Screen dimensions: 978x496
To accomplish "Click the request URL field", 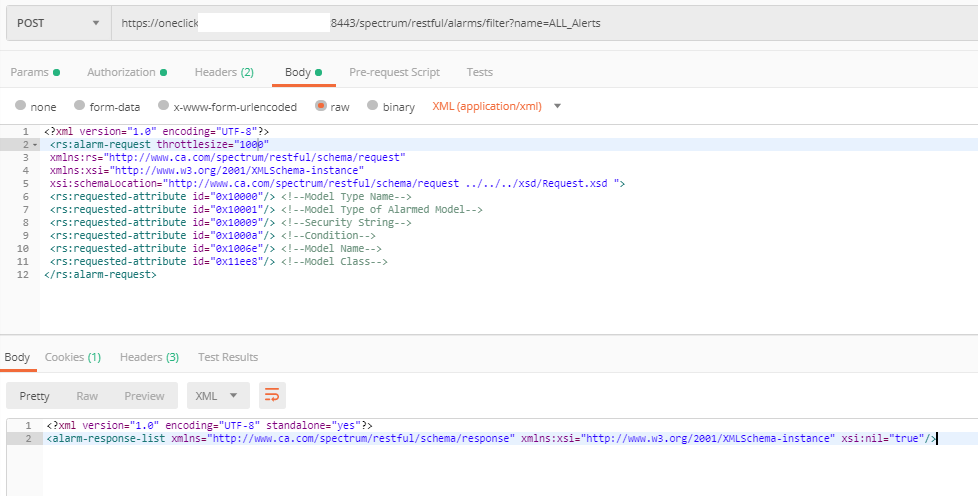I will tap(543, 23).
